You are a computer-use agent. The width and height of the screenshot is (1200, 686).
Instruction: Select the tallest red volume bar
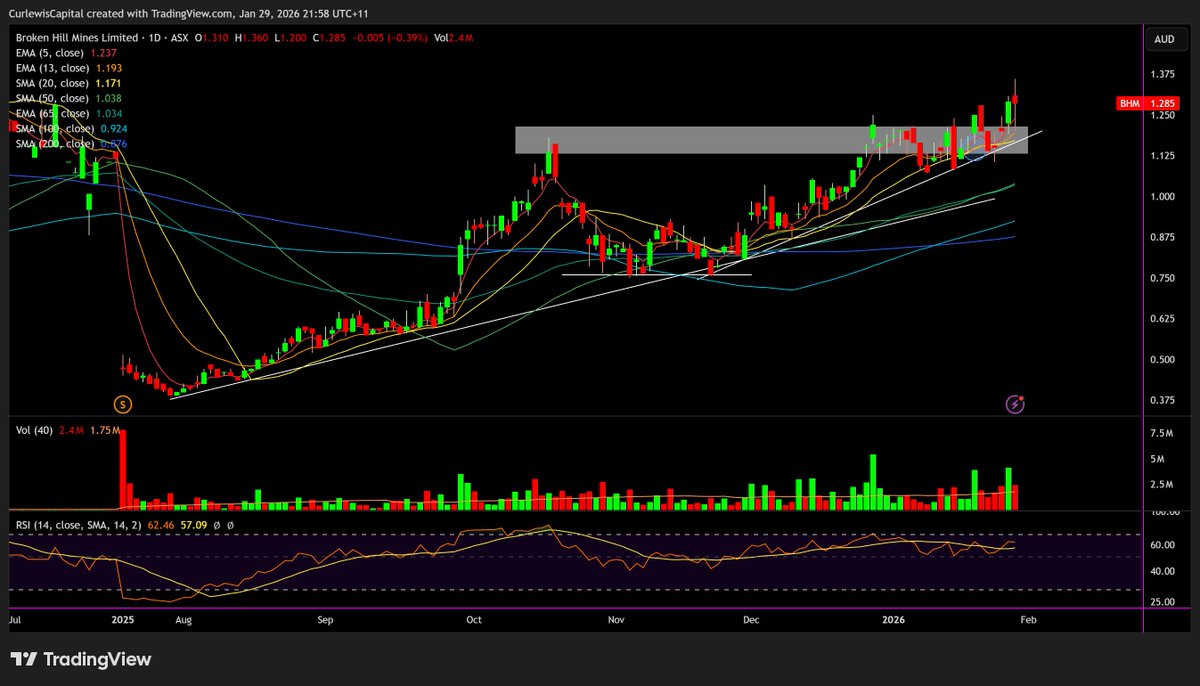pyautogui.click(x=124, y=468)
